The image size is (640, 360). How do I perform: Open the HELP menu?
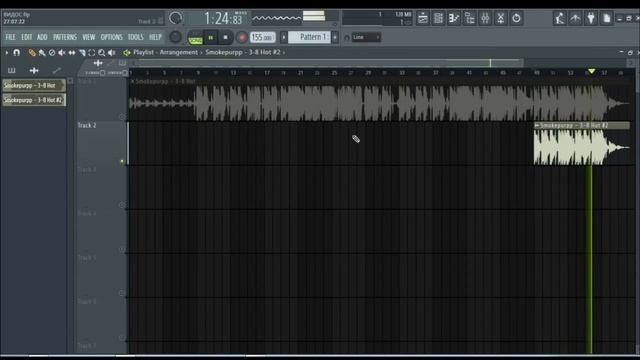click(x=155, y=37)
